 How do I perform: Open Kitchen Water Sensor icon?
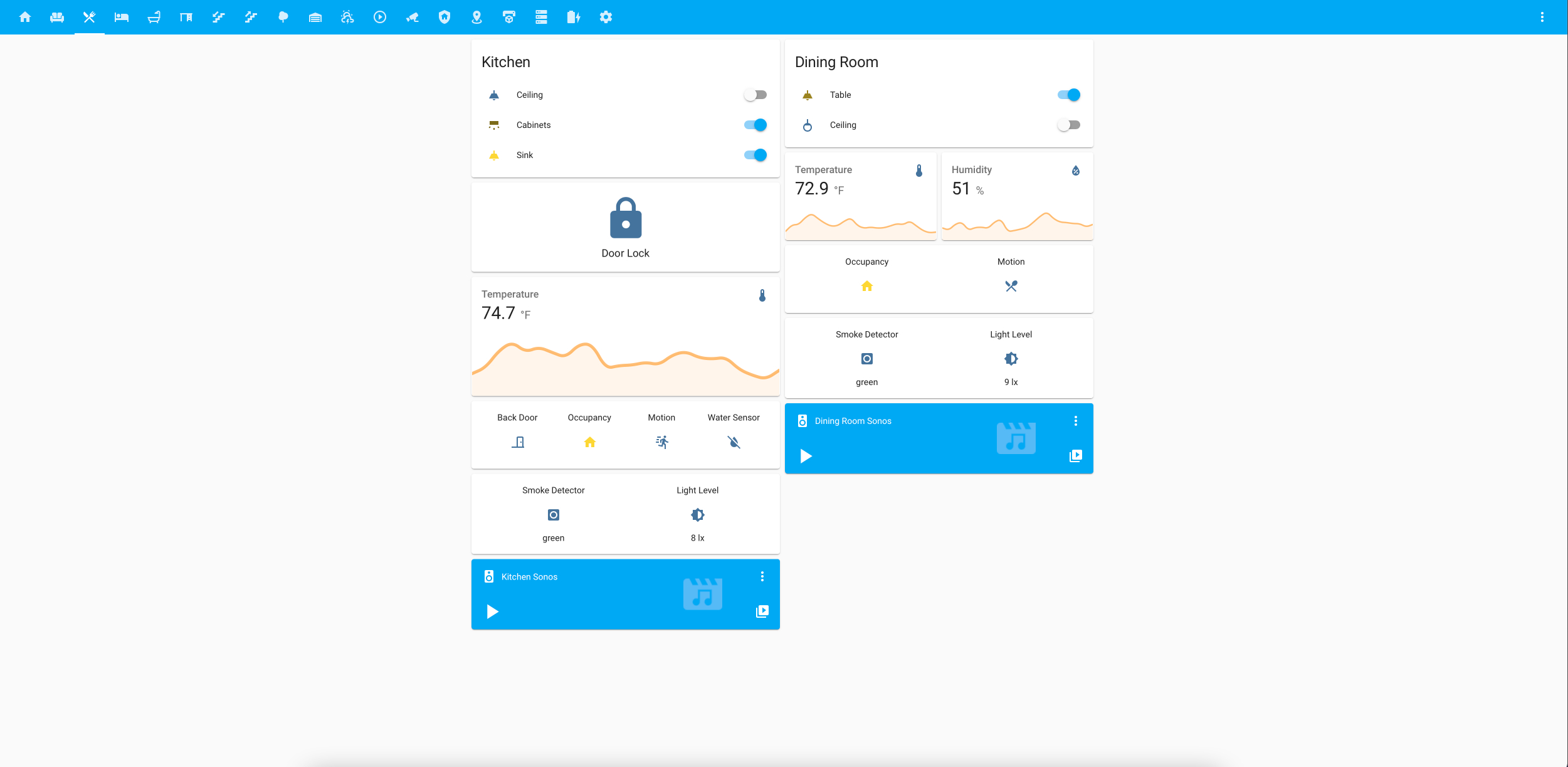pyautogui.click(x=734, y=442)
